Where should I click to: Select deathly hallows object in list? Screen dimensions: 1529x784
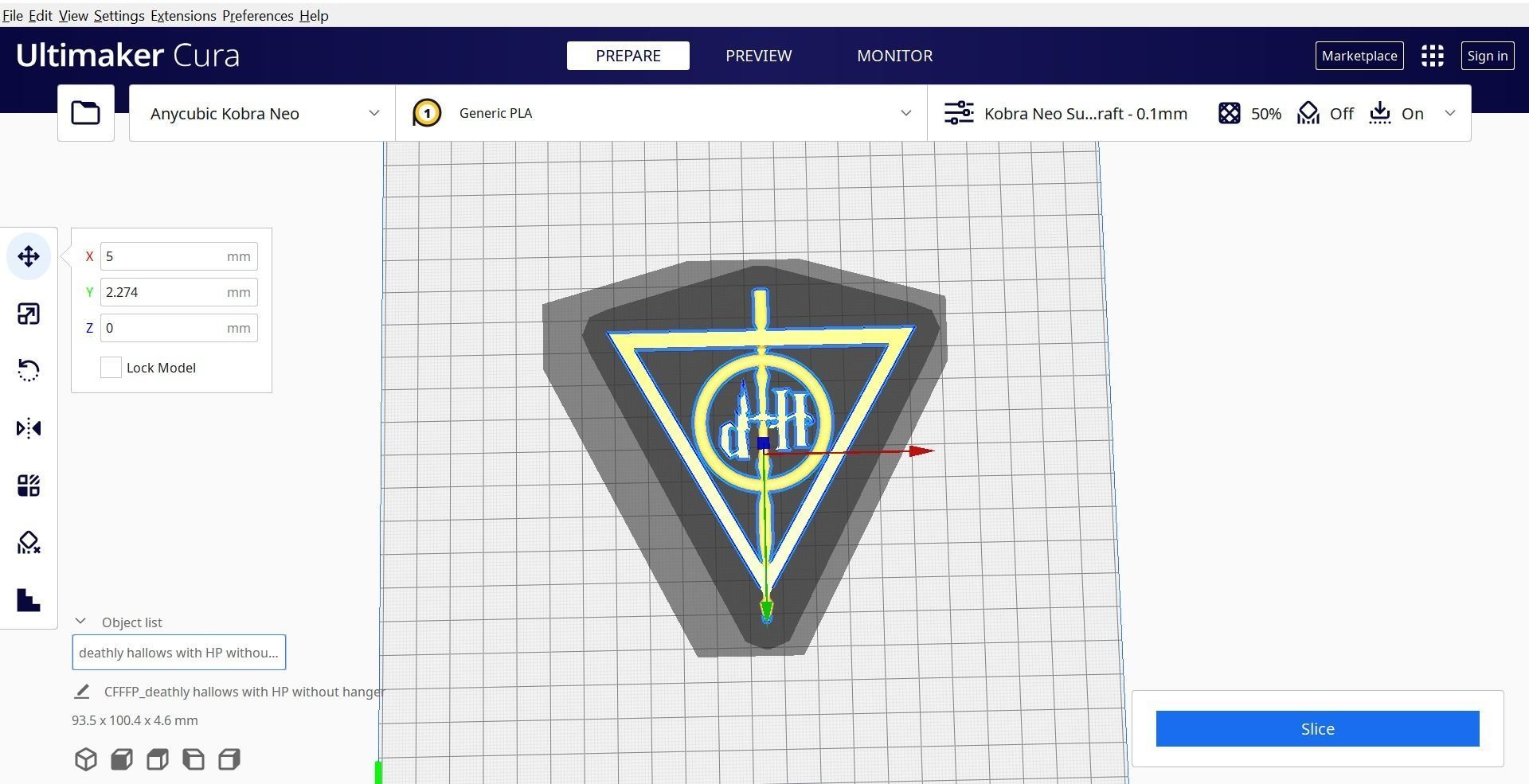(x=179, y=653)
